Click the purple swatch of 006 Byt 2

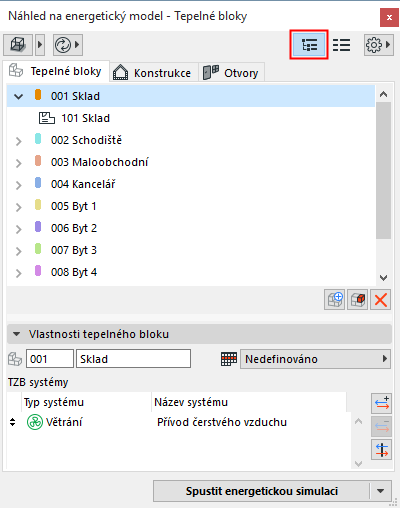click(x=38, y=227)
